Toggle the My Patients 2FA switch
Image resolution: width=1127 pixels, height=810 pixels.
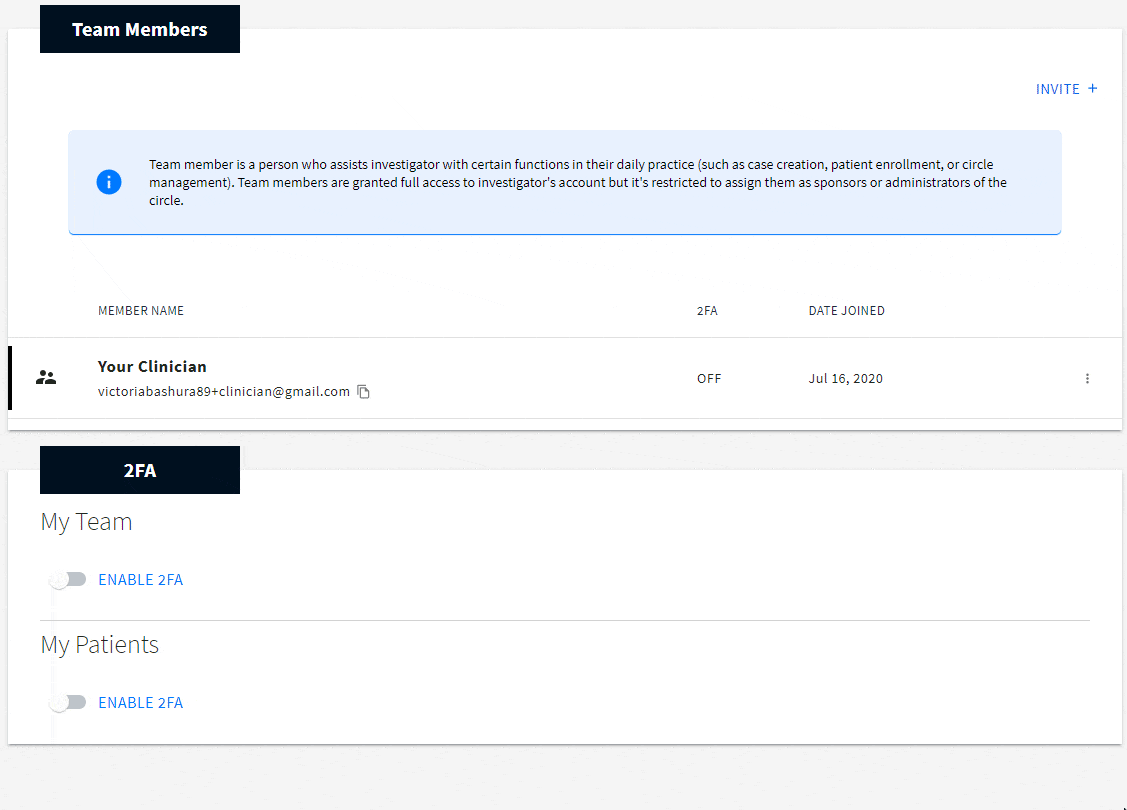click(x=68, y=703)
